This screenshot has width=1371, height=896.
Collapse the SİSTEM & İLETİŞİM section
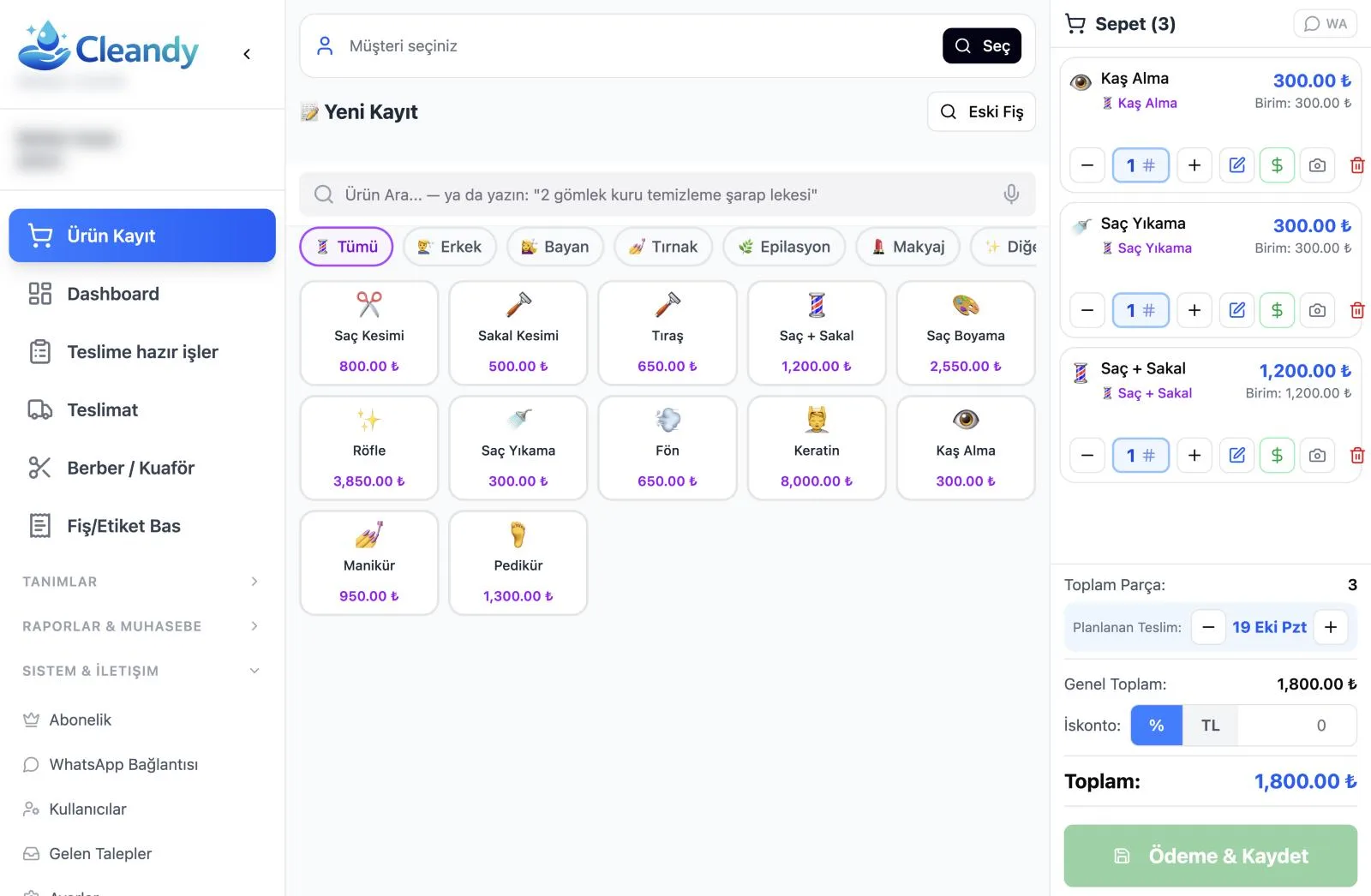tap(141, 671)
